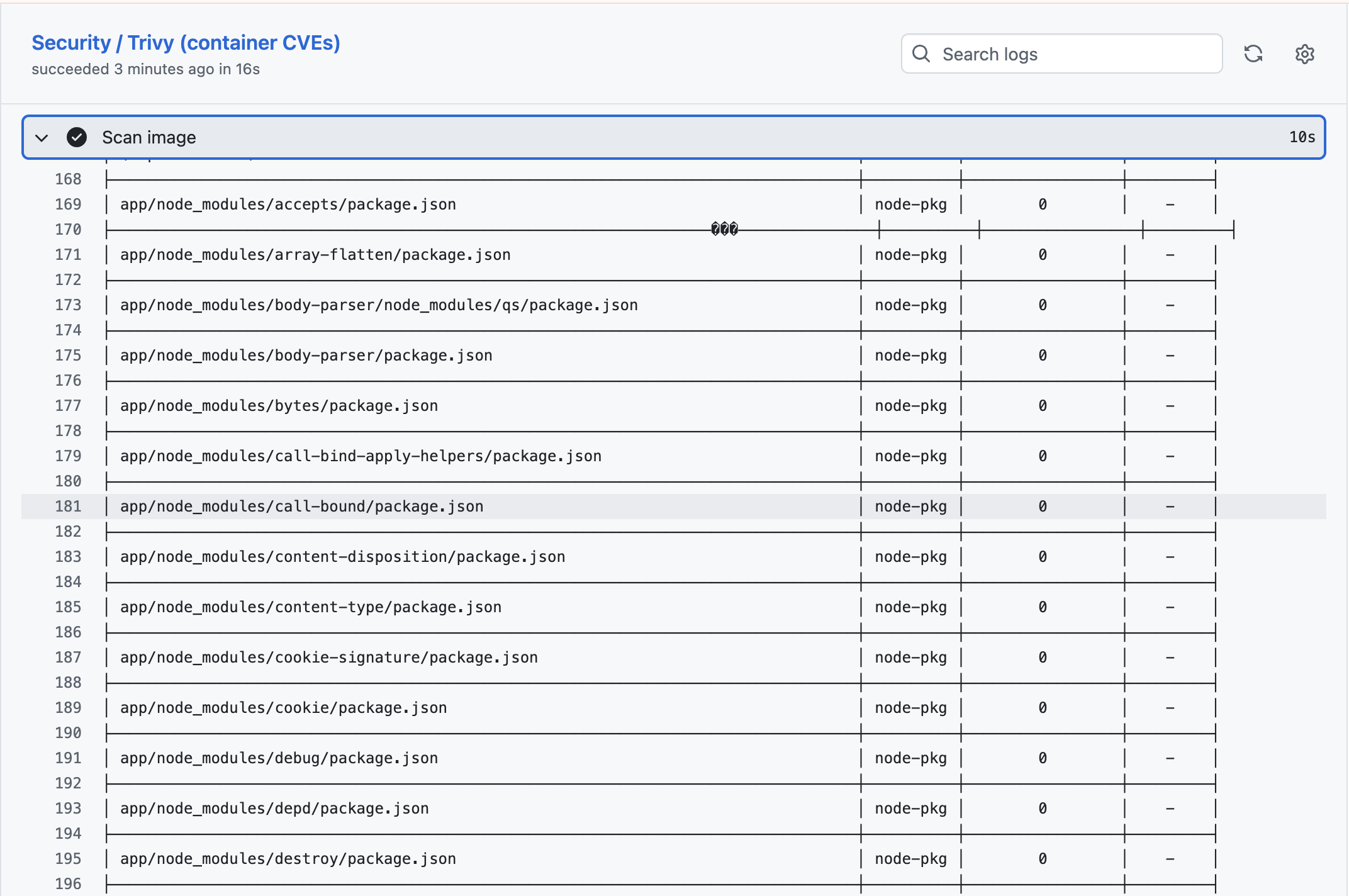Click line number 168
The image size is (1349, 896).
coord(68,179)
